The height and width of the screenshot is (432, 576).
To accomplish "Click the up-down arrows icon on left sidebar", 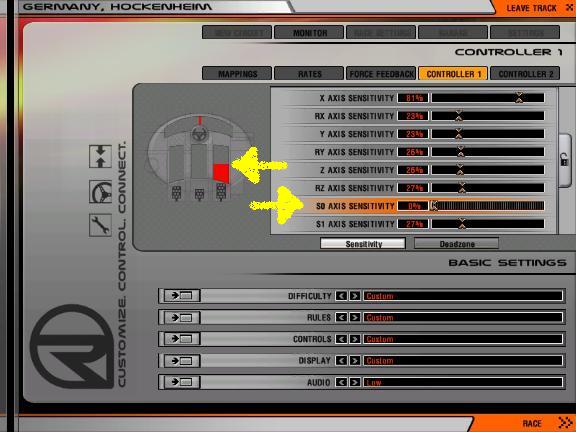I will point(100,156).
